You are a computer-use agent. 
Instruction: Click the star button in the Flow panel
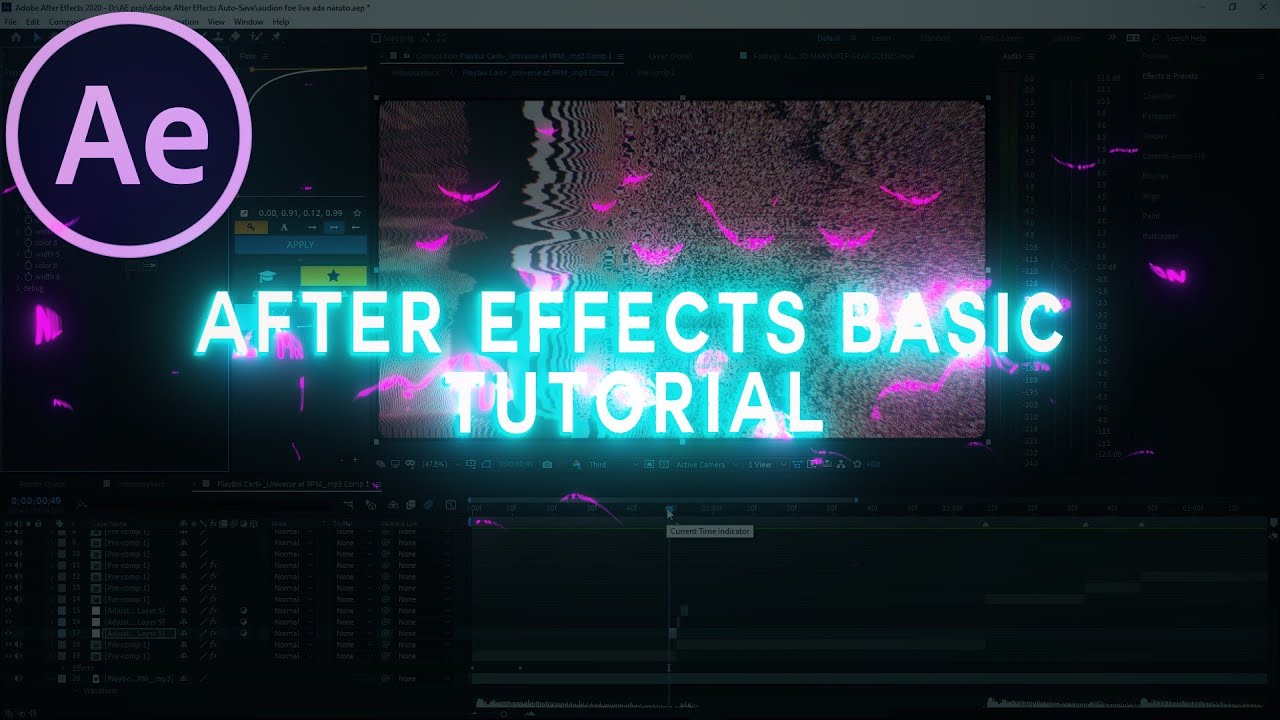click(x=333, y=276)
